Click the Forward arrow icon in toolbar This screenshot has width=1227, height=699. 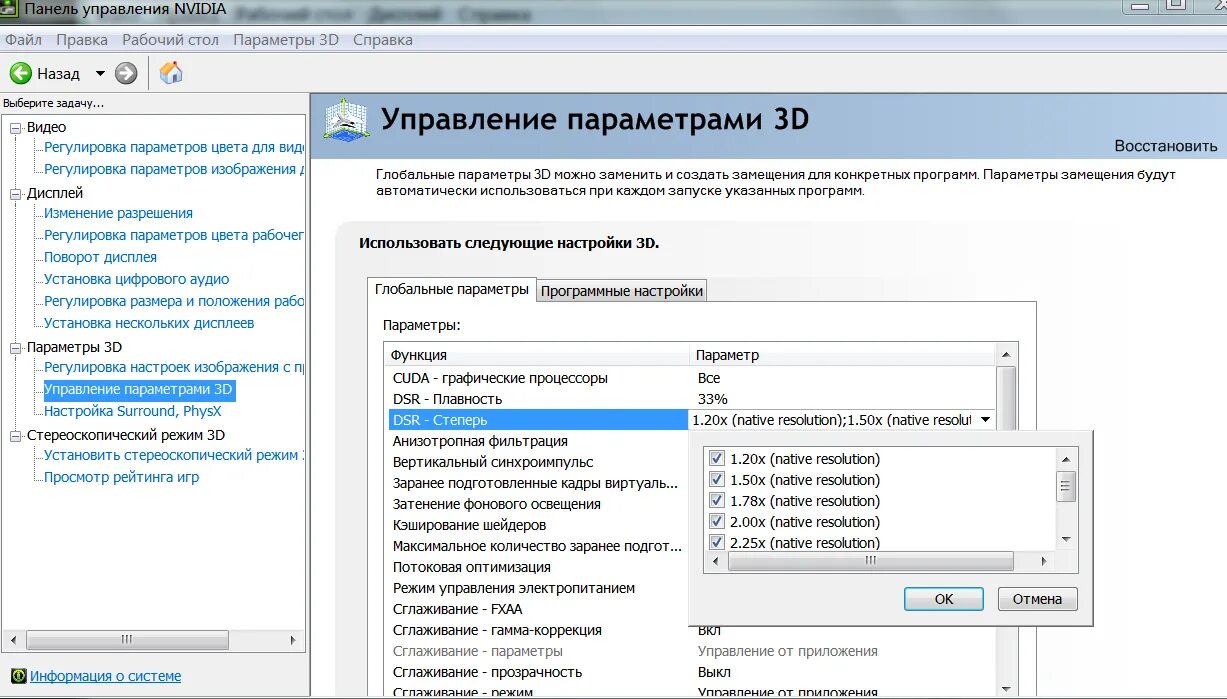click(x=126, y=73)
